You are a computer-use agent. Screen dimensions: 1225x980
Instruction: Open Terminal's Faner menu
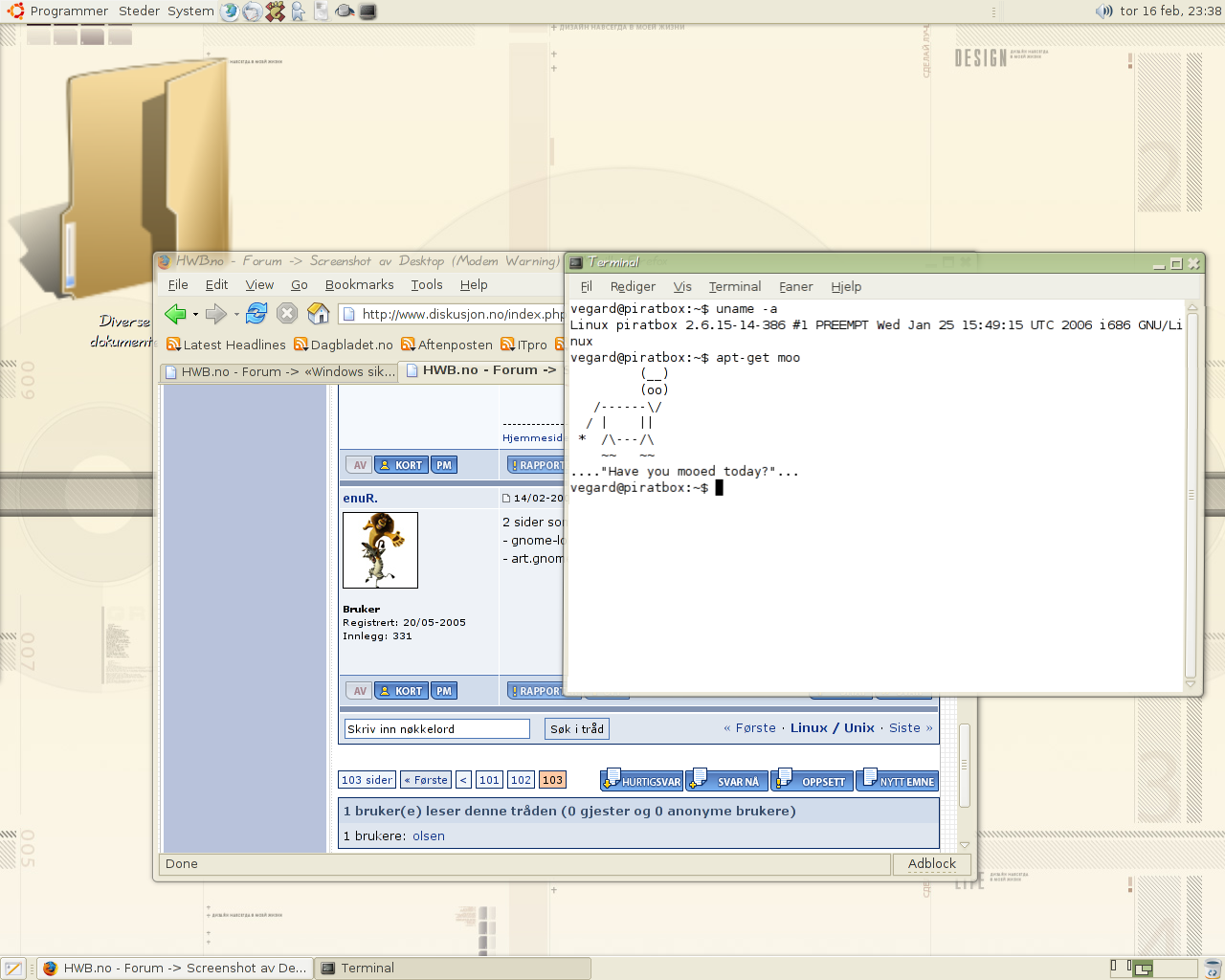tap(795, 286)
